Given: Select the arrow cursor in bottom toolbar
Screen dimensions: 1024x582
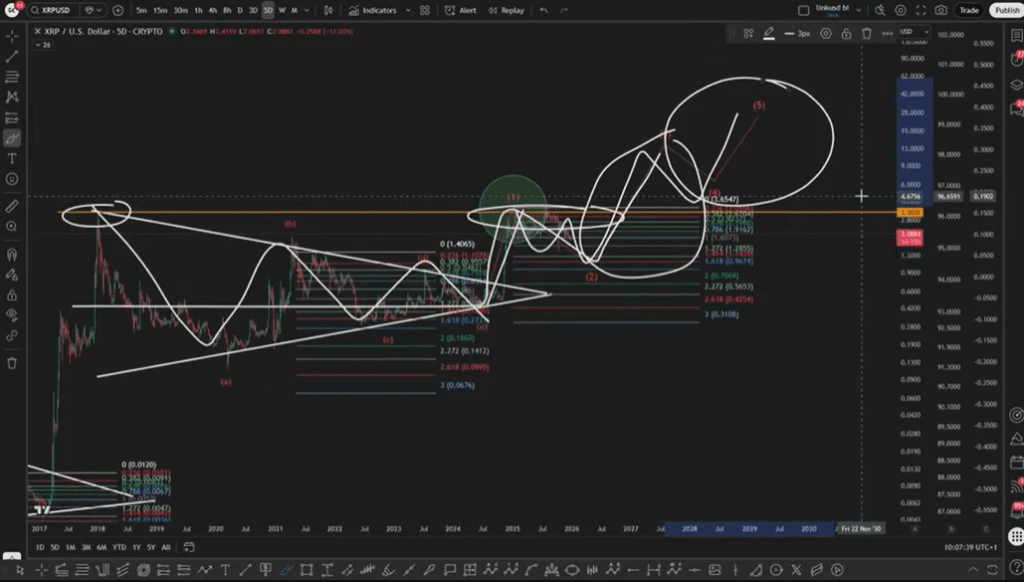Looking at the screenshot, I should pyautogui.click(x=20, y=570).
